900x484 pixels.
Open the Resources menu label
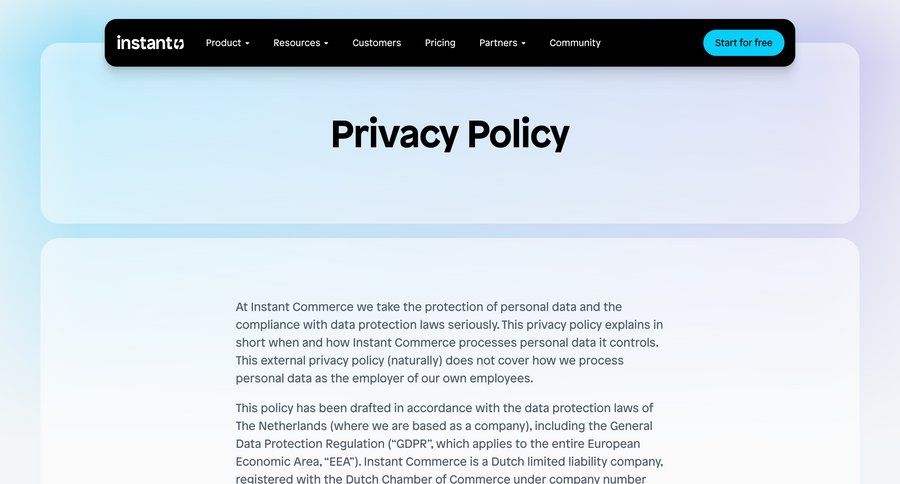tap(296, 43)
